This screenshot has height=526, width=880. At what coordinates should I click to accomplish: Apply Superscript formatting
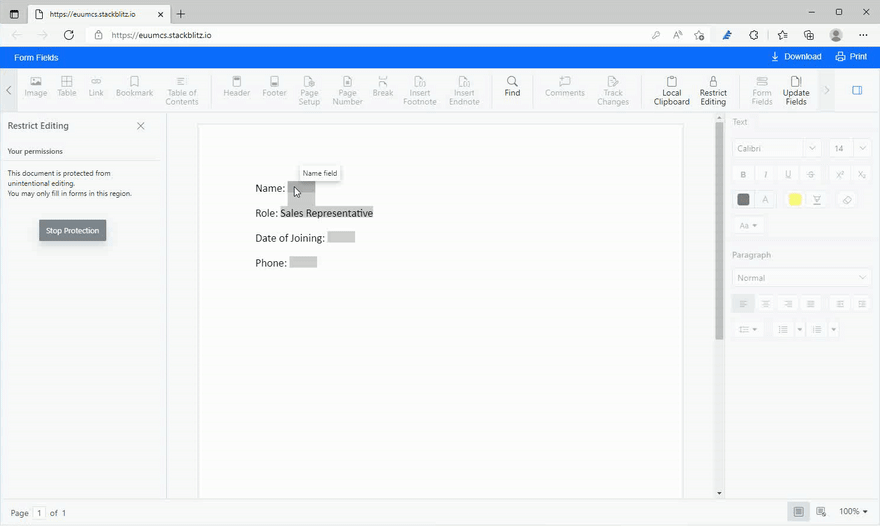840,175
